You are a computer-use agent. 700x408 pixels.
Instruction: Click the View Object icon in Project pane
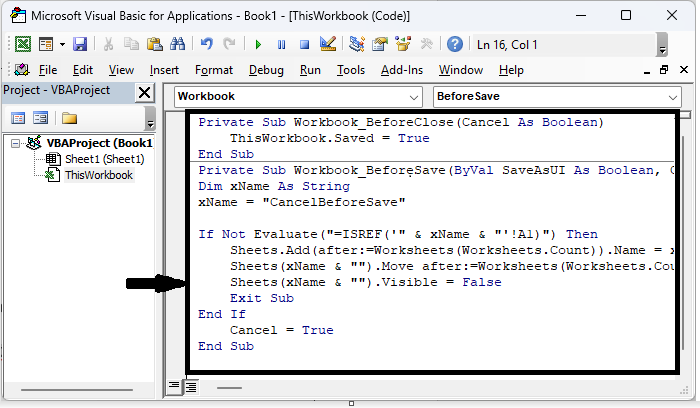pyautogui.click(x=41, y=118)
